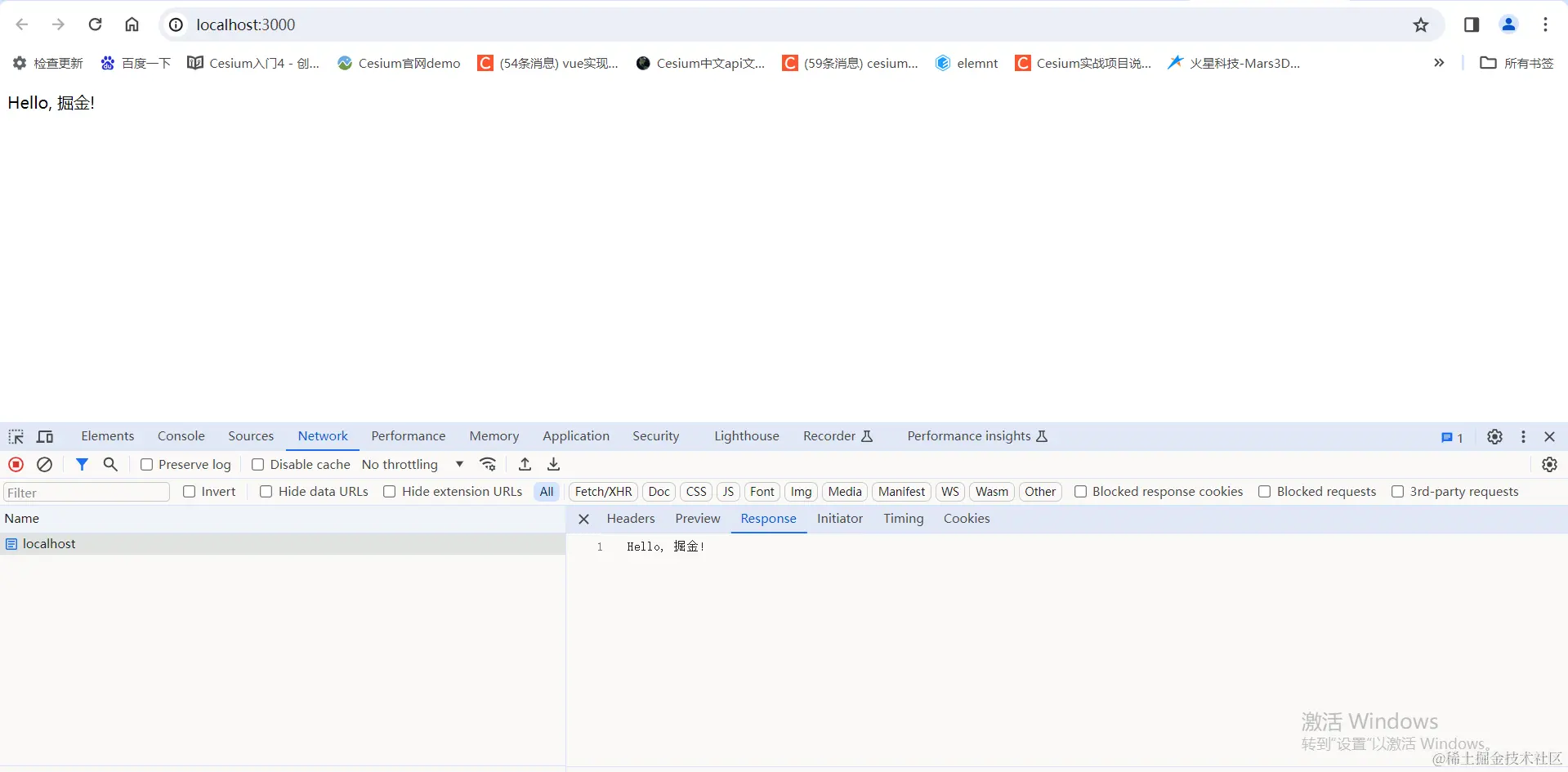Check Hide data URLs

click(x=266, y=491)
